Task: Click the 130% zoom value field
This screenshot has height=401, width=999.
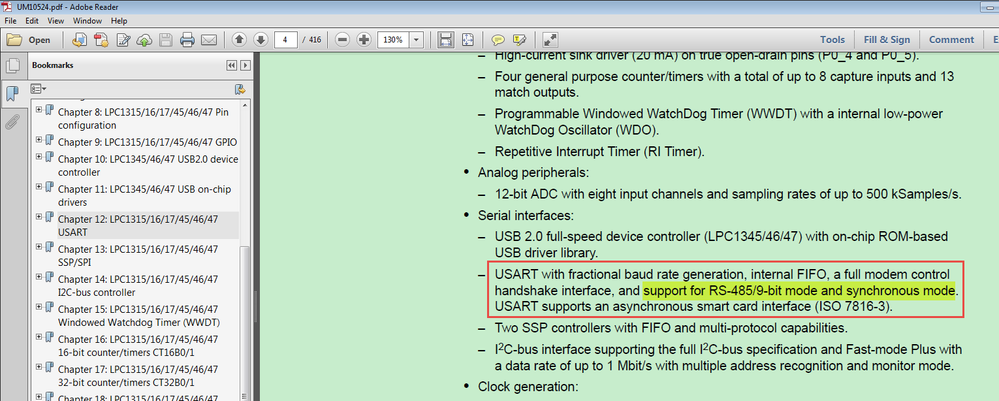Action: [393, 40]
